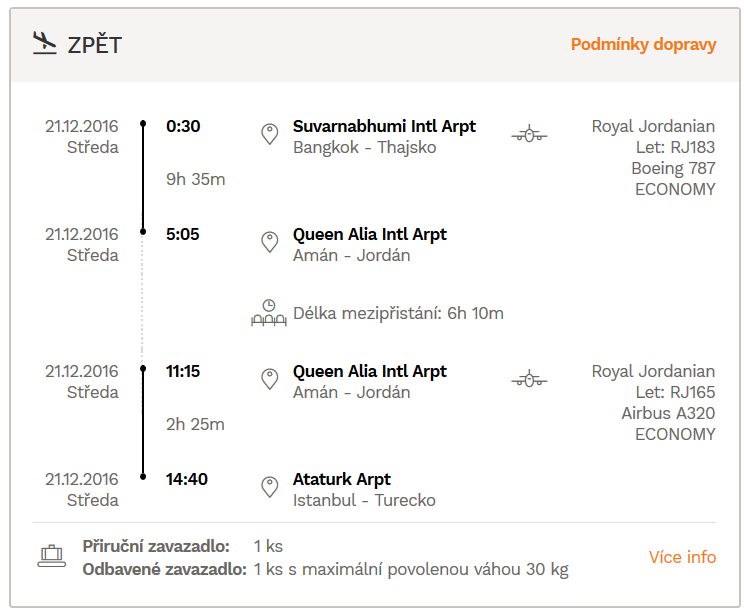Click the airplane icon for flight RJ183

point(529,134)
